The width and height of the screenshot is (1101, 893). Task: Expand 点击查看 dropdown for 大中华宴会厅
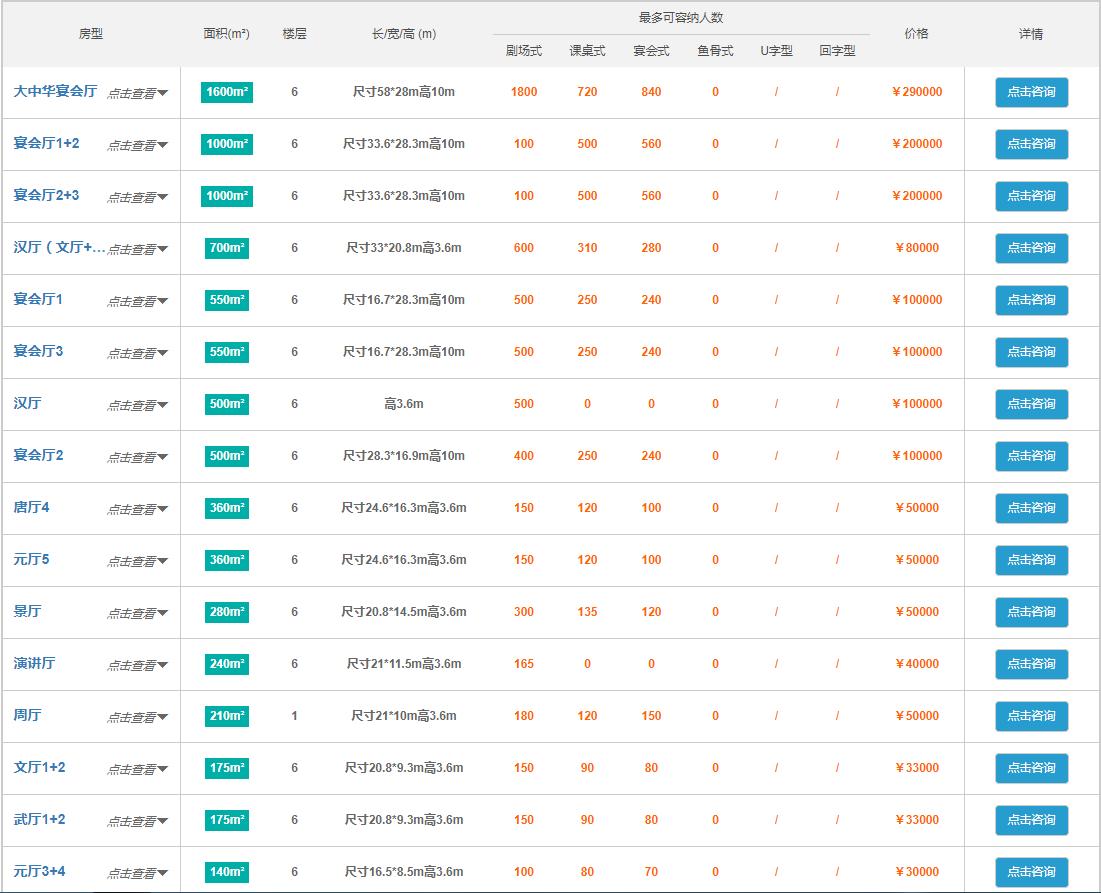coord(137,93)
